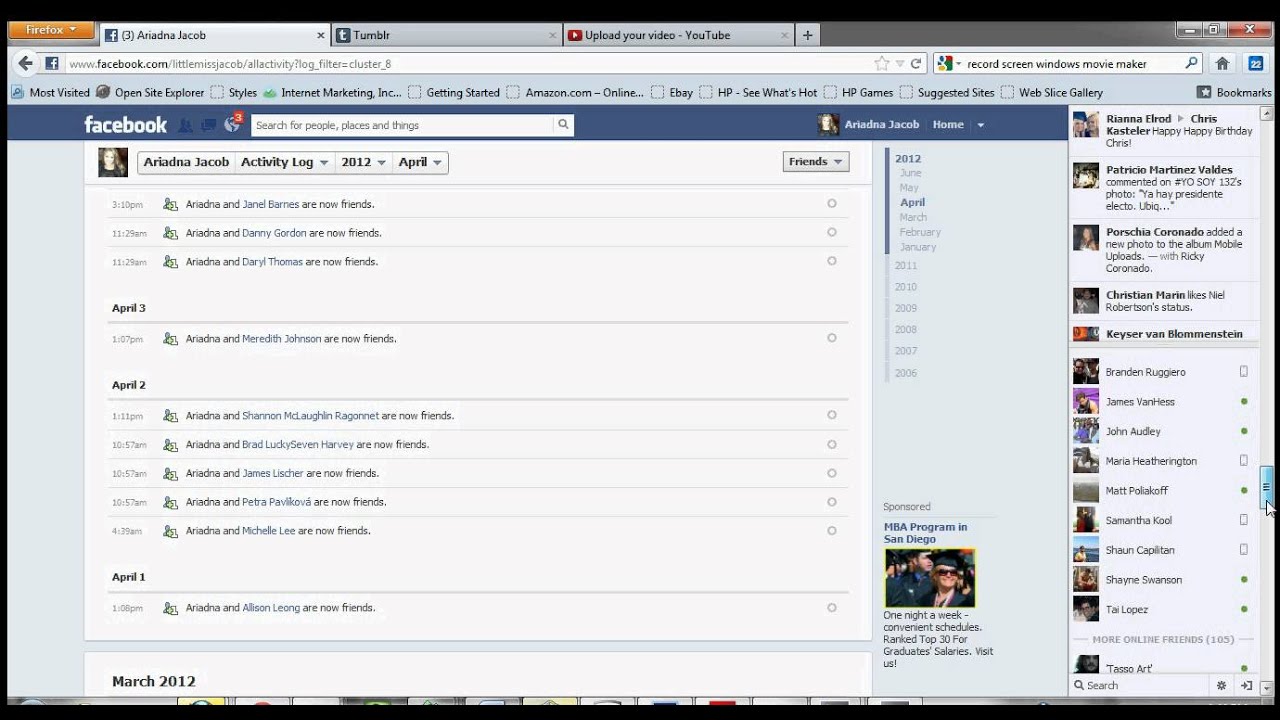
Task: Click the Facebook search magnifier button
Action: pos(563,125)
